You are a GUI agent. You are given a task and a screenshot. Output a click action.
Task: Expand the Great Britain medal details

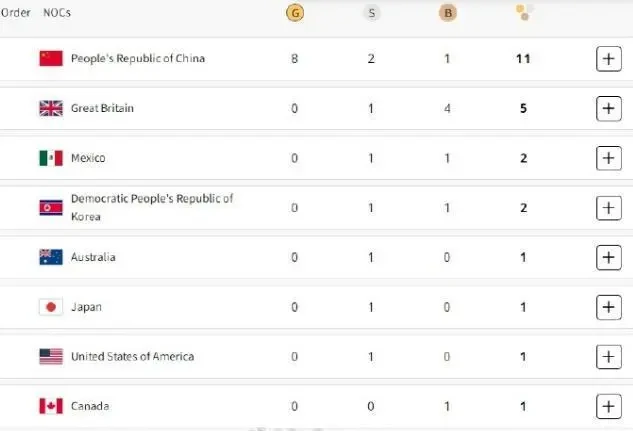[x=609, y=109]
